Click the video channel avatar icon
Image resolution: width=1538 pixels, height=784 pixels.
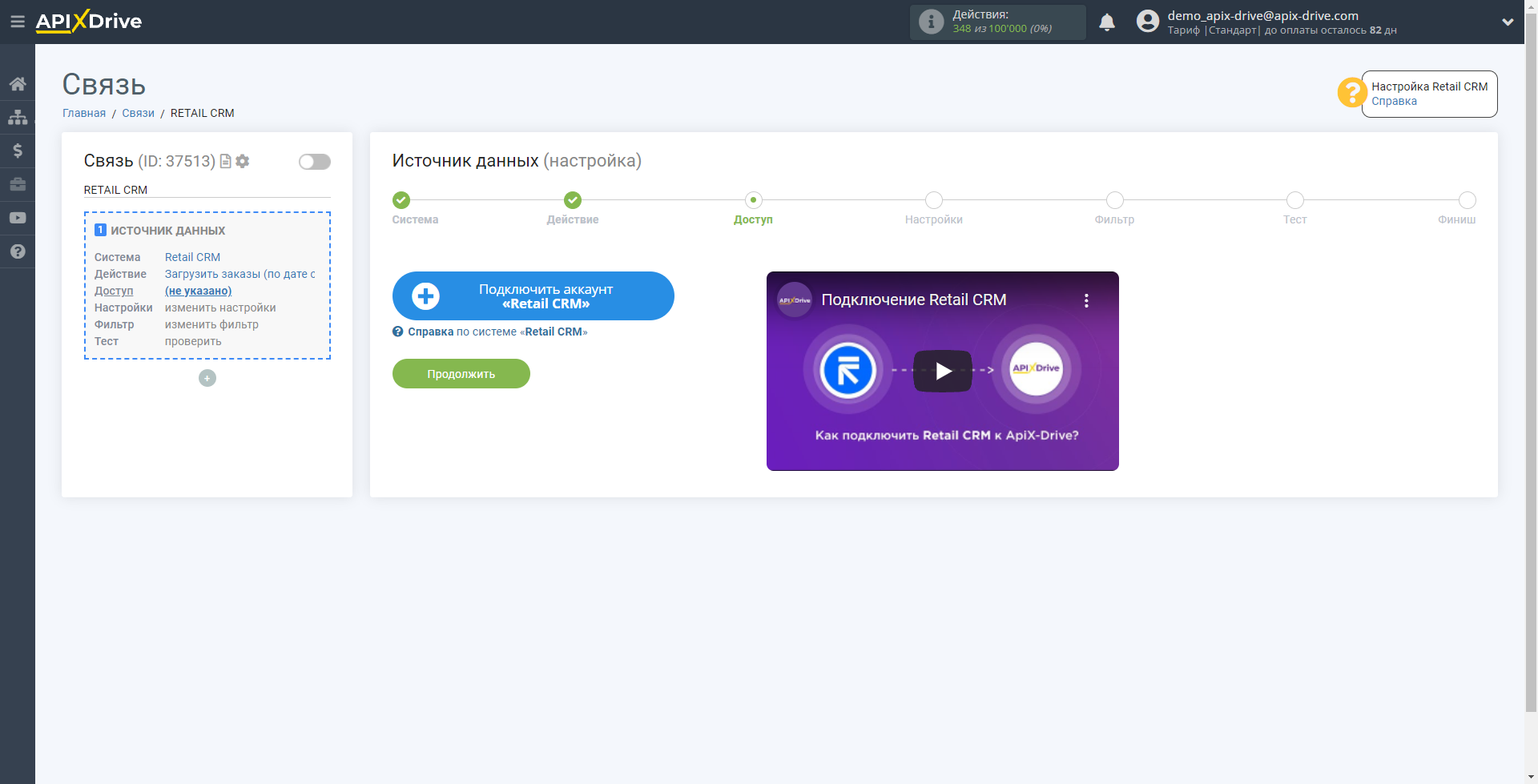[x=795, y=300]
